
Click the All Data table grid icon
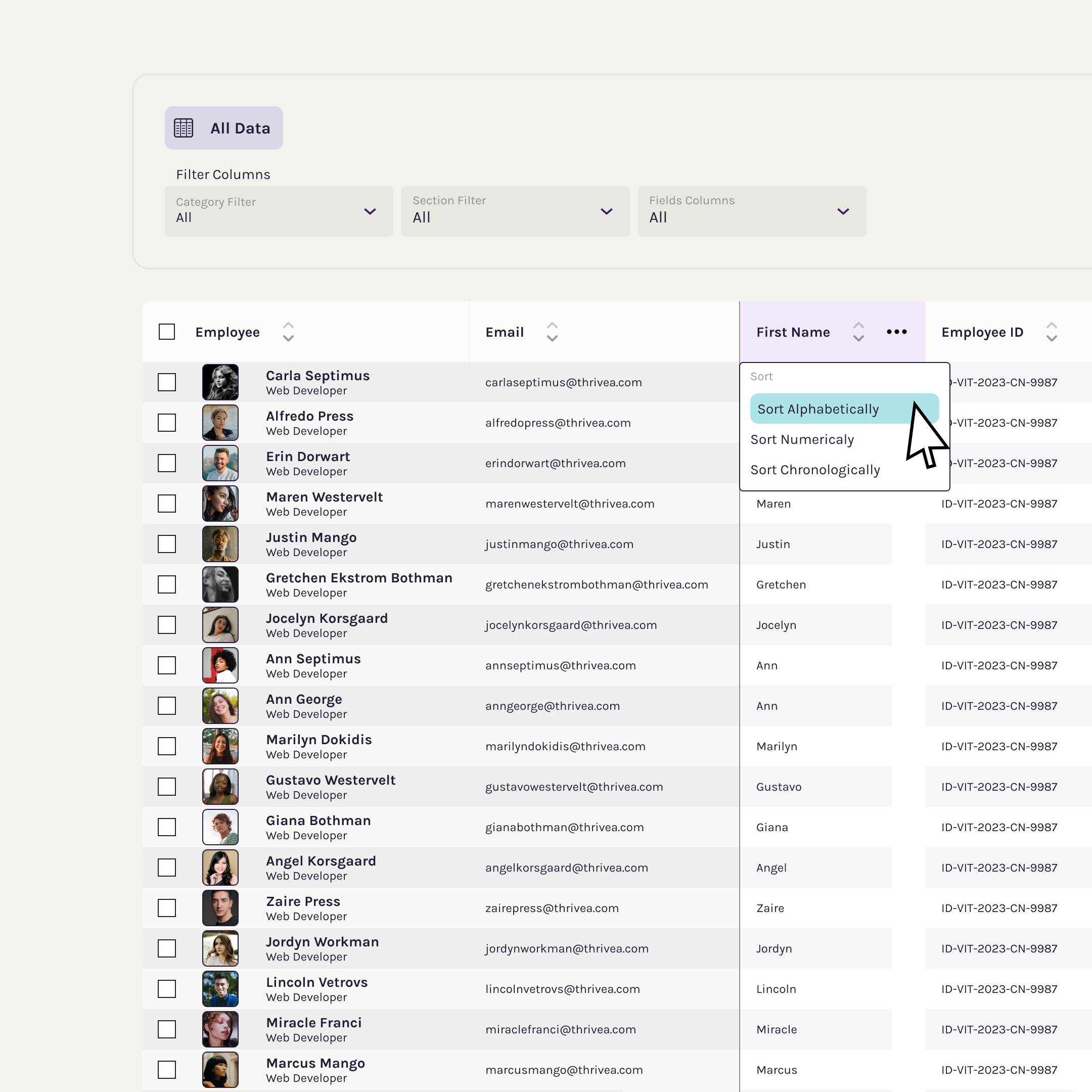point(183,128)
